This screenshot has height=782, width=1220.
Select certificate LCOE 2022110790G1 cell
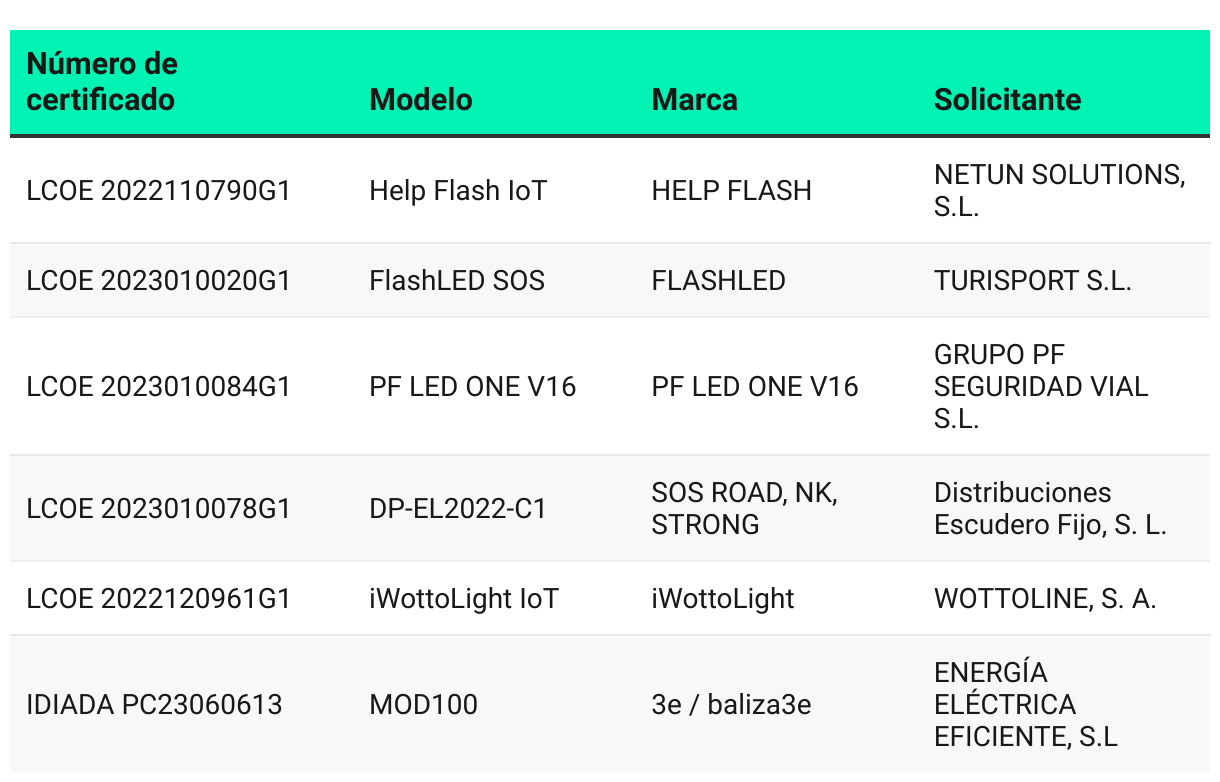point(158,191)
